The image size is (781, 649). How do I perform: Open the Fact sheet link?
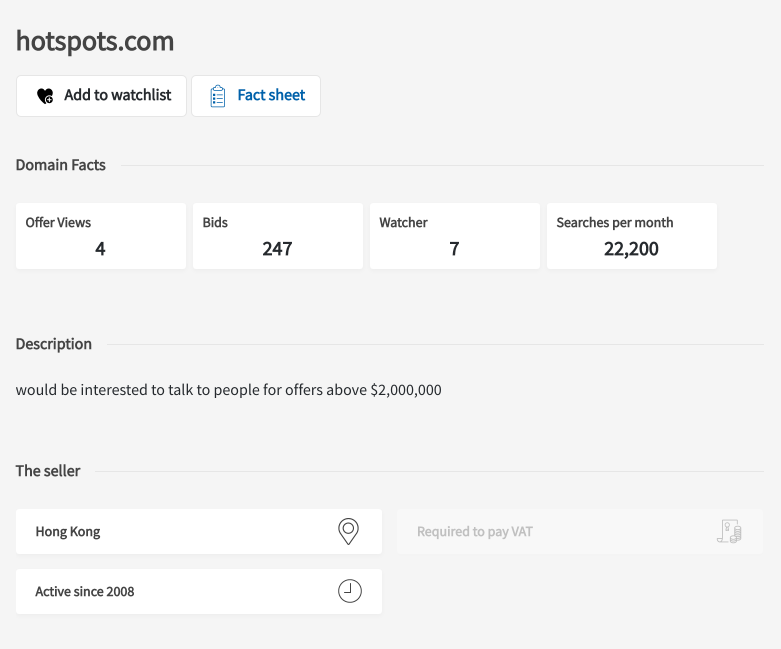pyautogui.click(x=271, y=96)
